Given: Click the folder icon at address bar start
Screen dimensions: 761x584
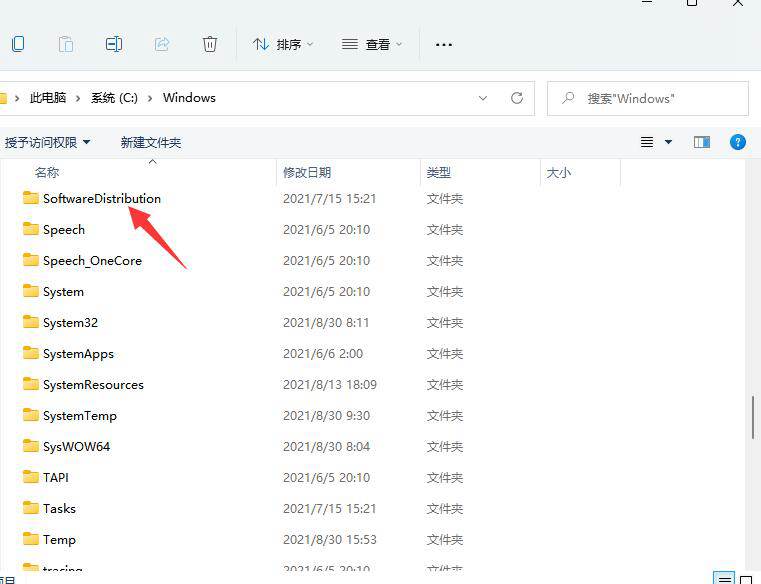Looking at the screenshot, I should point(3,99).
